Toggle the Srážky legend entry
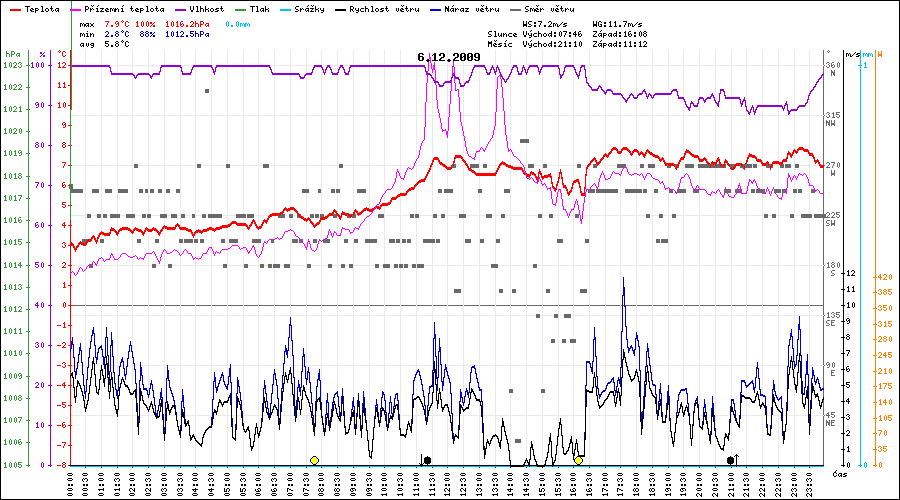Viewport: 900px width, 500px height. (x=300, y=8)
